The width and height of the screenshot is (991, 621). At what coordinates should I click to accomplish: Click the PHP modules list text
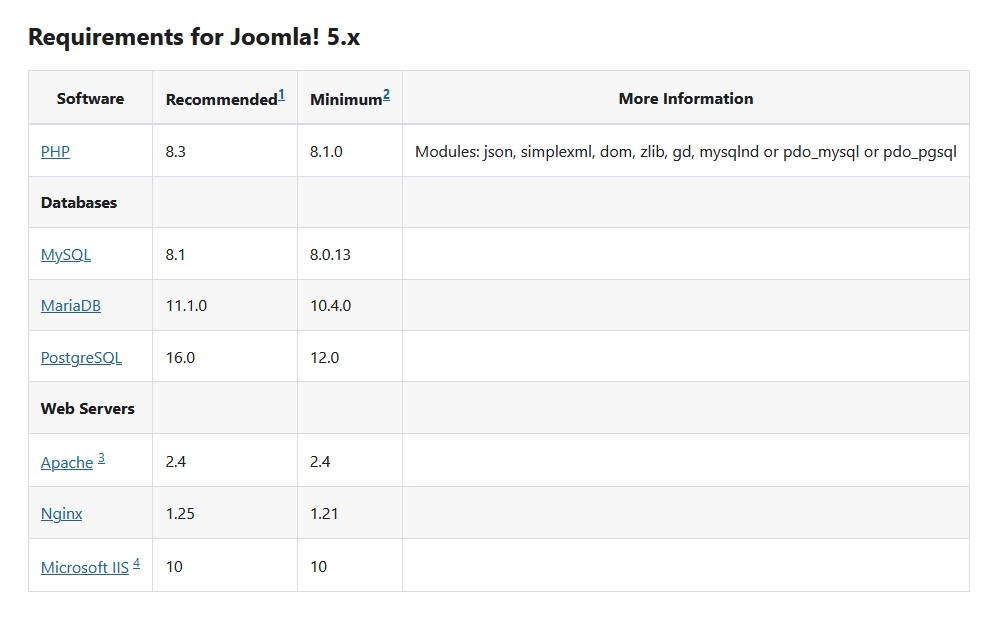(685, 152)
